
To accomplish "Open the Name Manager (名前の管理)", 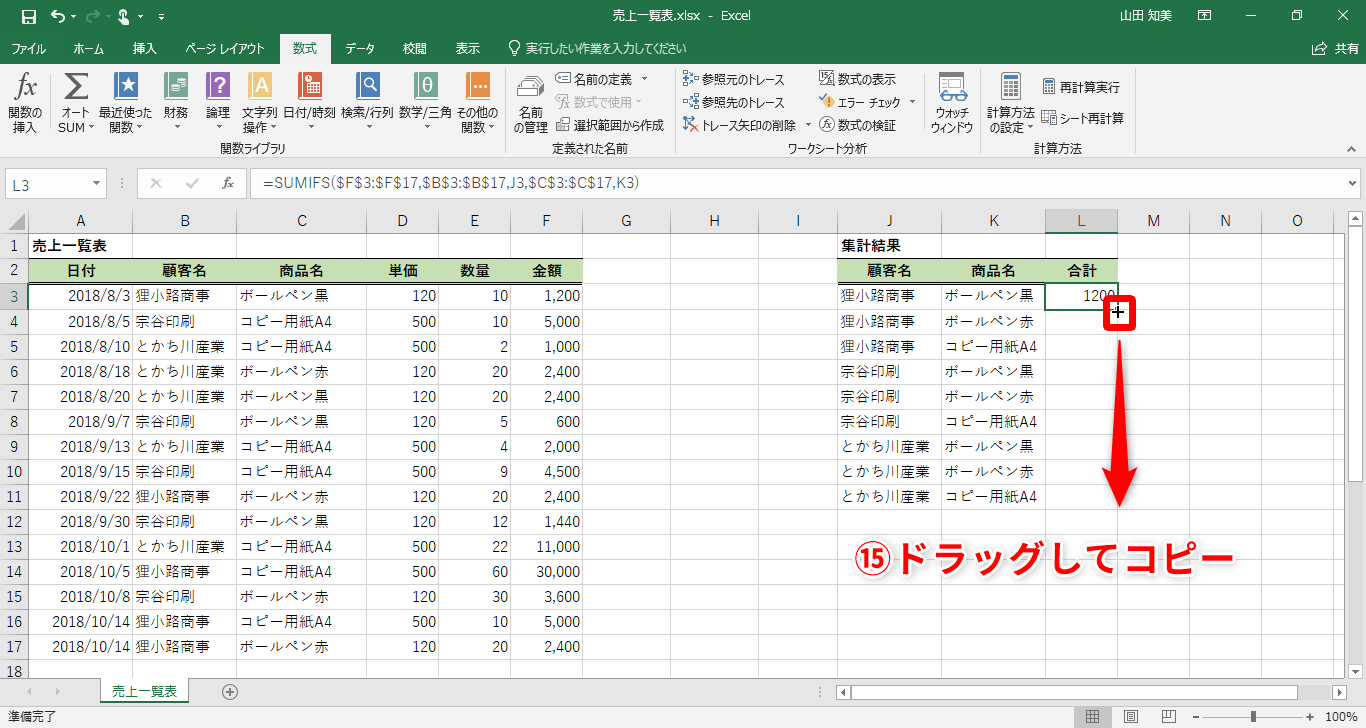I will tap(530, 103).
